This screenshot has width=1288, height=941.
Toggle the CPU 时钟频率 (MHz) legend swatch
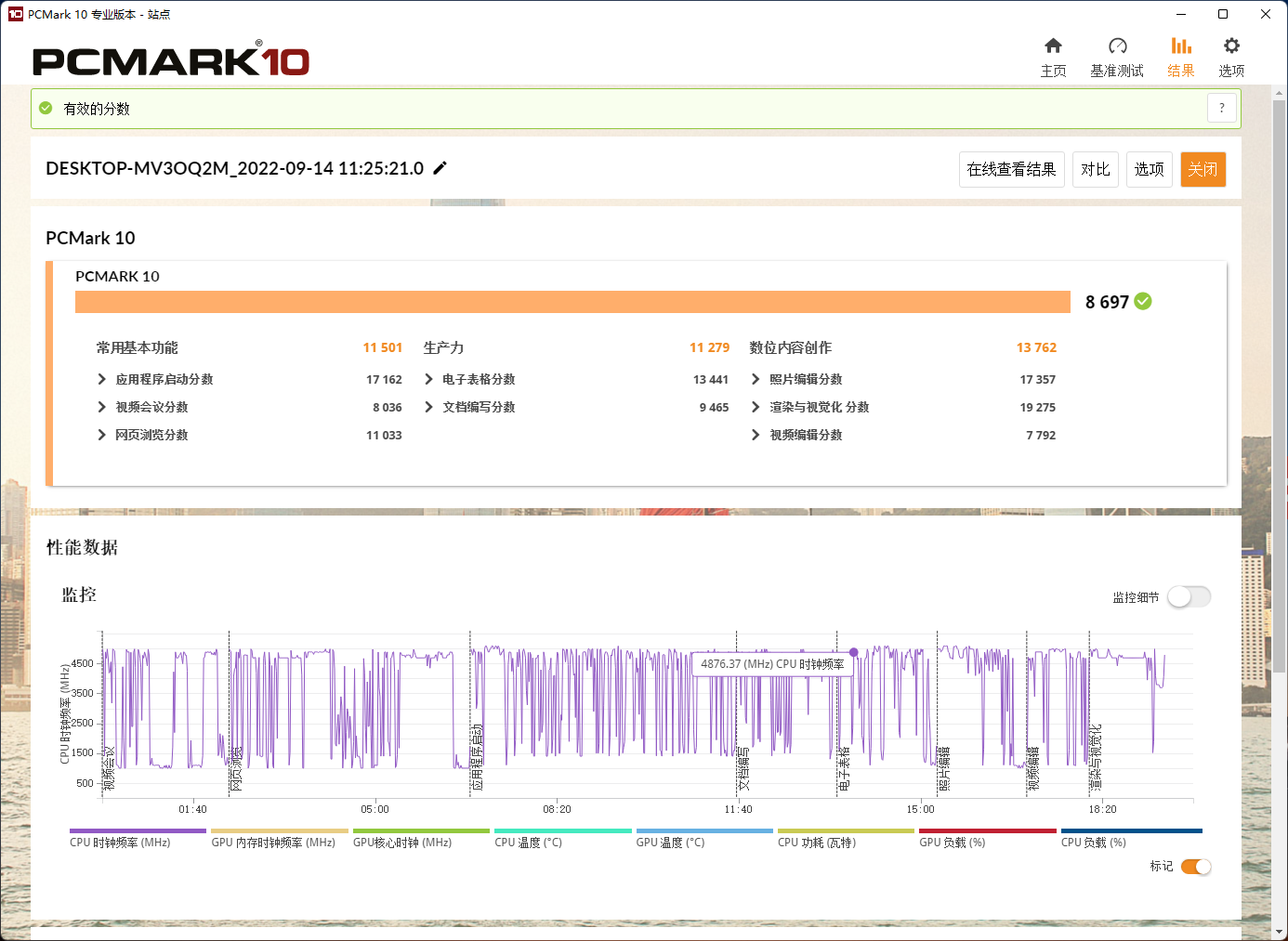point(138,830)
